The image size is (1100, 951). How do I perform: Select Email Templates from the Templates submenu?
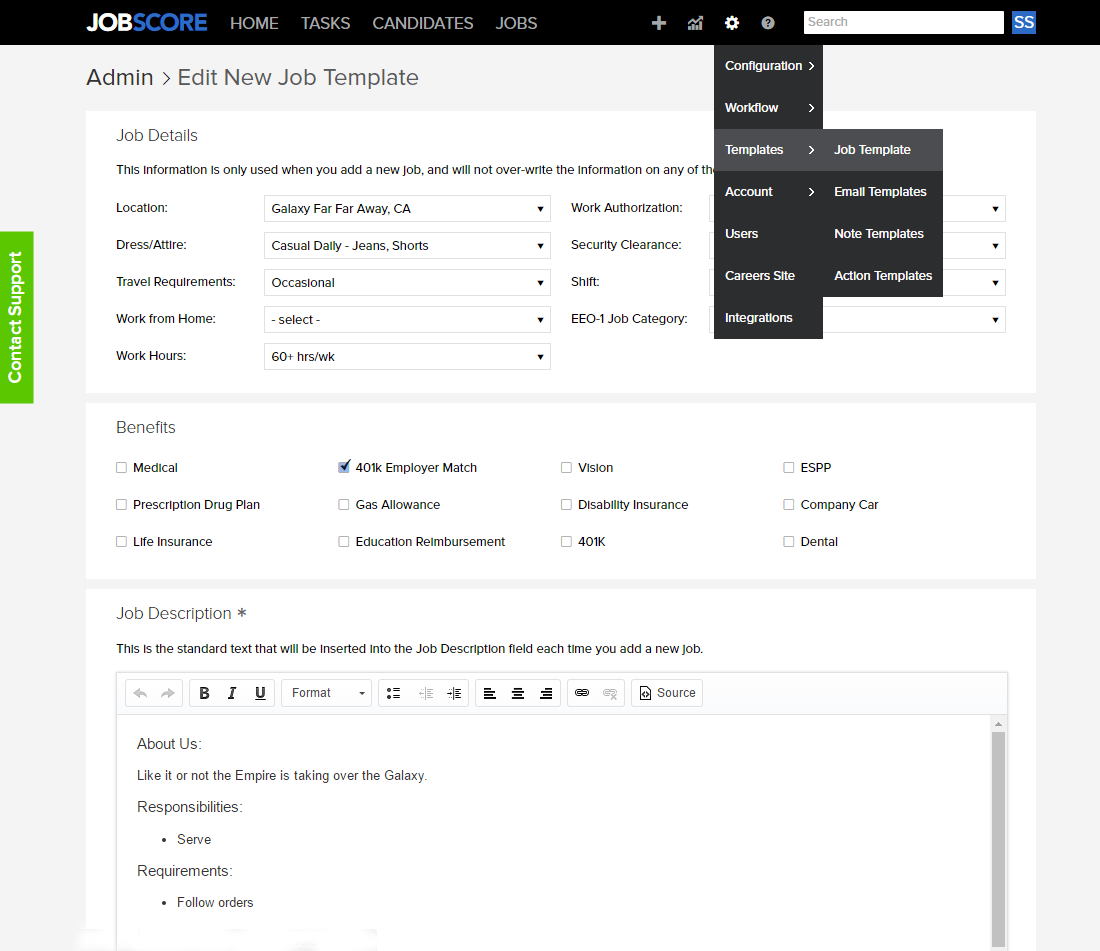(x=880, y=191)
